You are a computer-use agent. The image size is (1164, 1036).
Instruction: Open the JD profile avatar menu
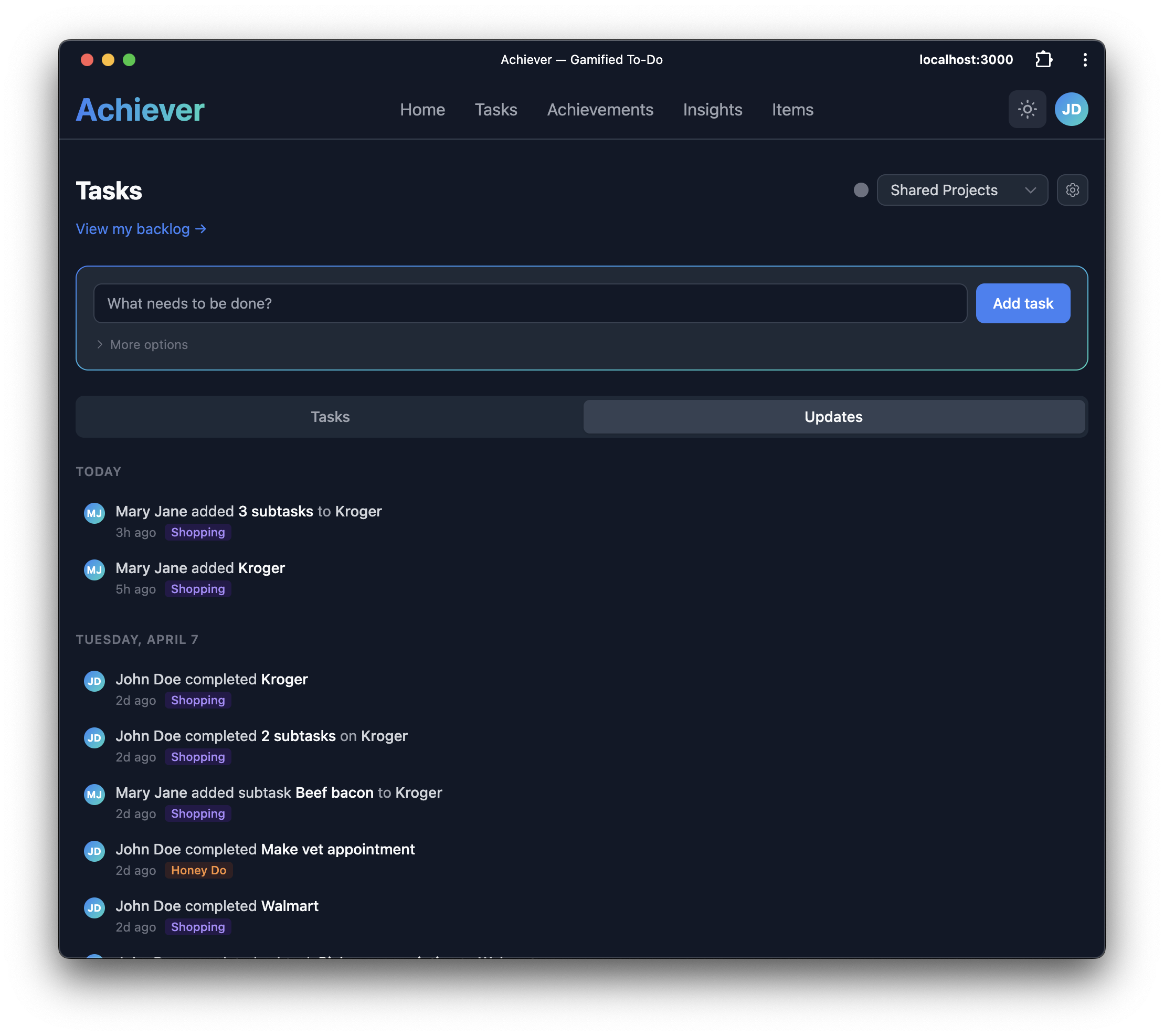click(x=1072, y=109)
